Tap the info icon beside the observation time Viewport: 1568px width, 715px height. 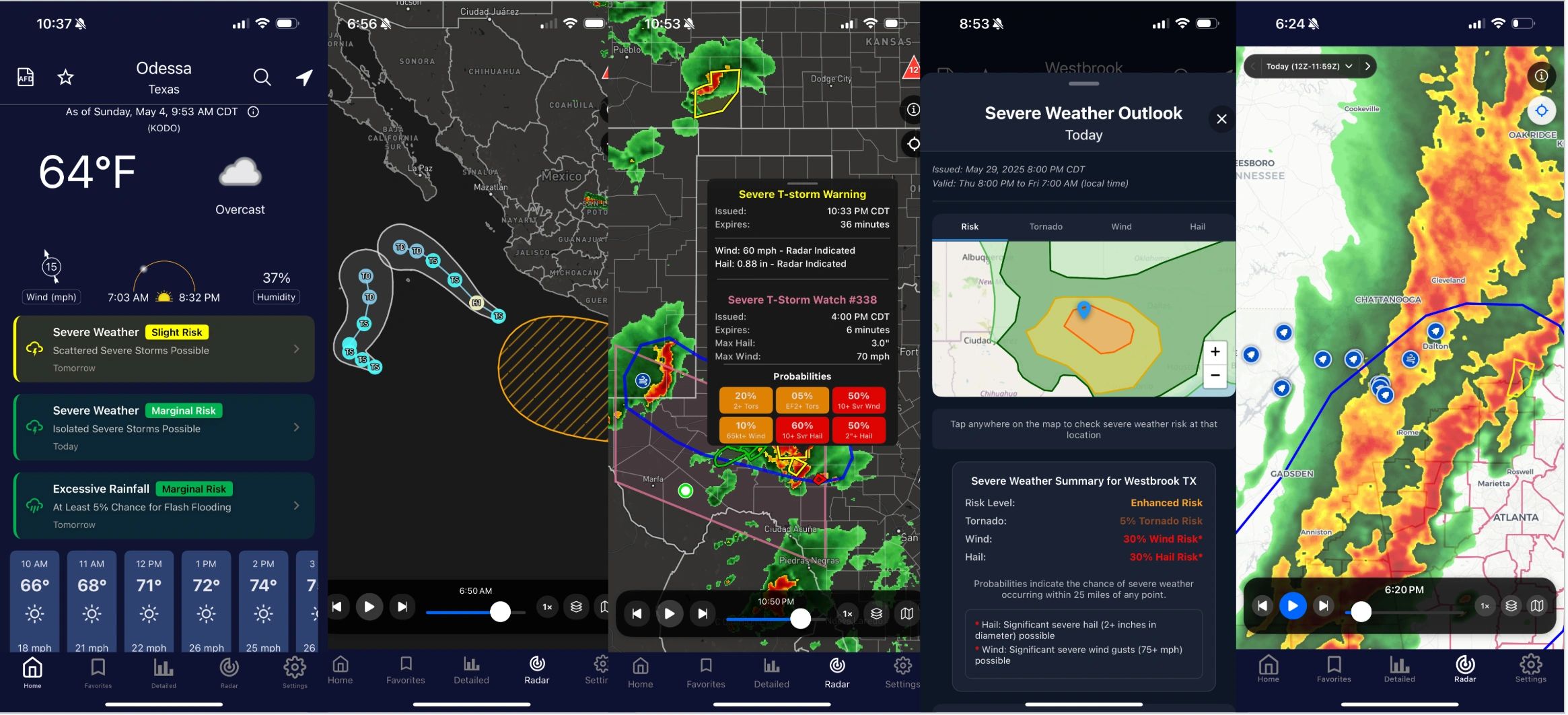tap(254, 112)
